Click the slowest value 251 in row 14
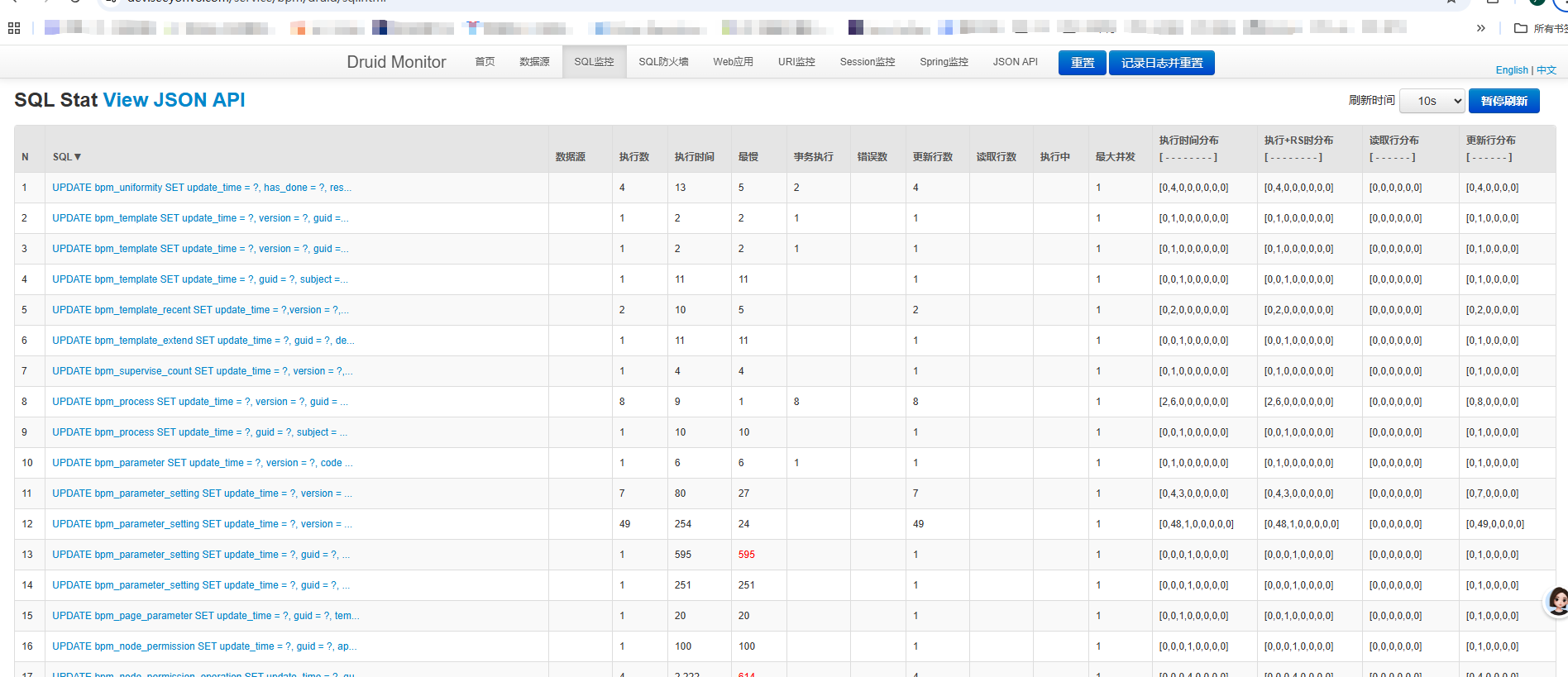 (x=747, y=585)
